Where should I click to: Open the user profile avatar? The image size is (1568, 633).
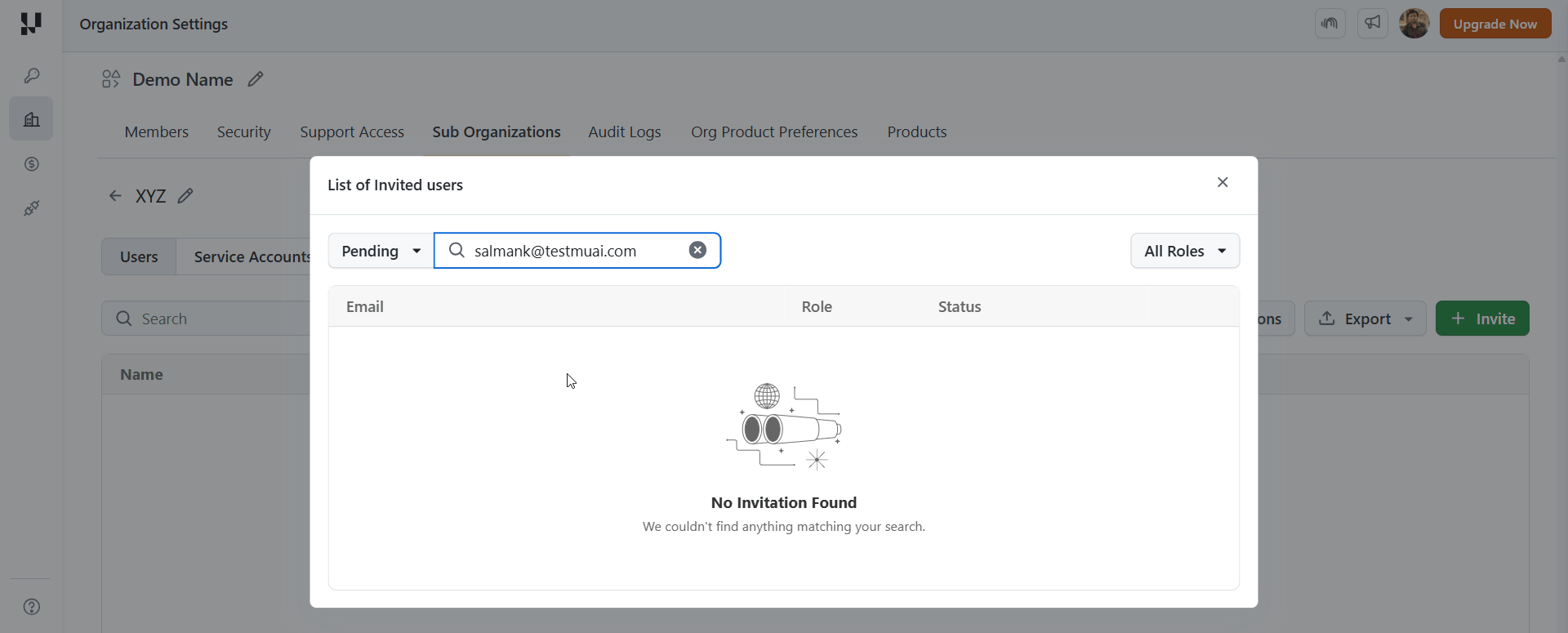[x=1414, y=24]
